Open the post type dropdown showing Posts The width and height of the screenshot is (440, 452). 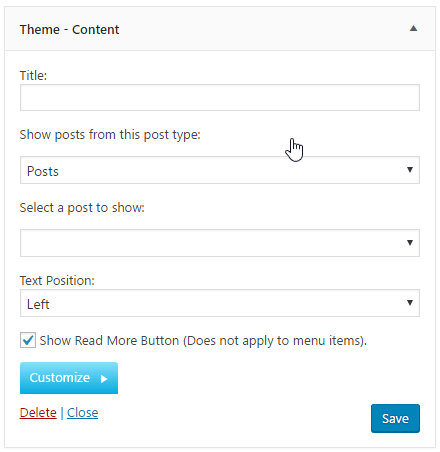pos(220,170)
